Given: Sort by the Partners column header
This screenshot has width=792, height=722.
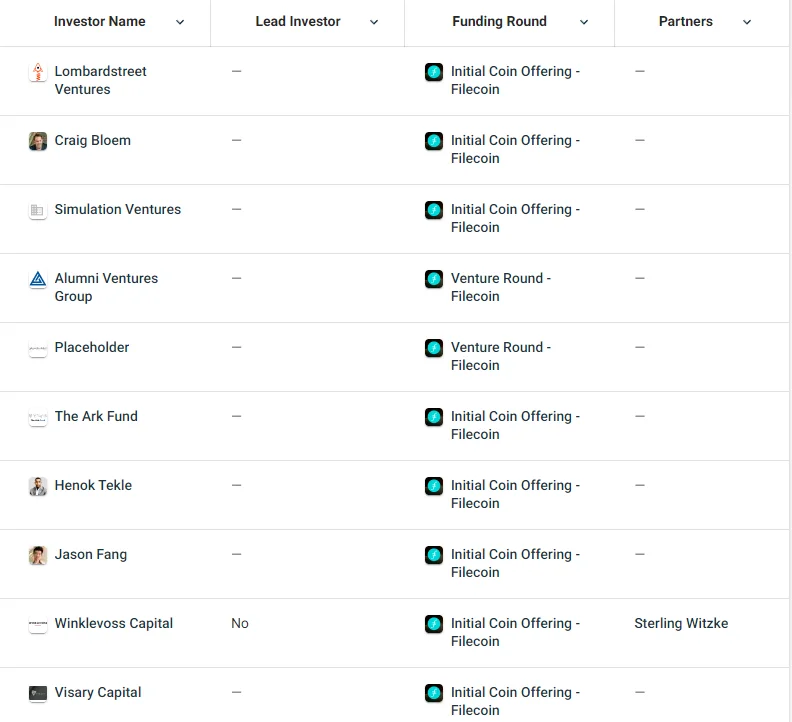Looking at the screenshot, I should click(x=686, y=21).
